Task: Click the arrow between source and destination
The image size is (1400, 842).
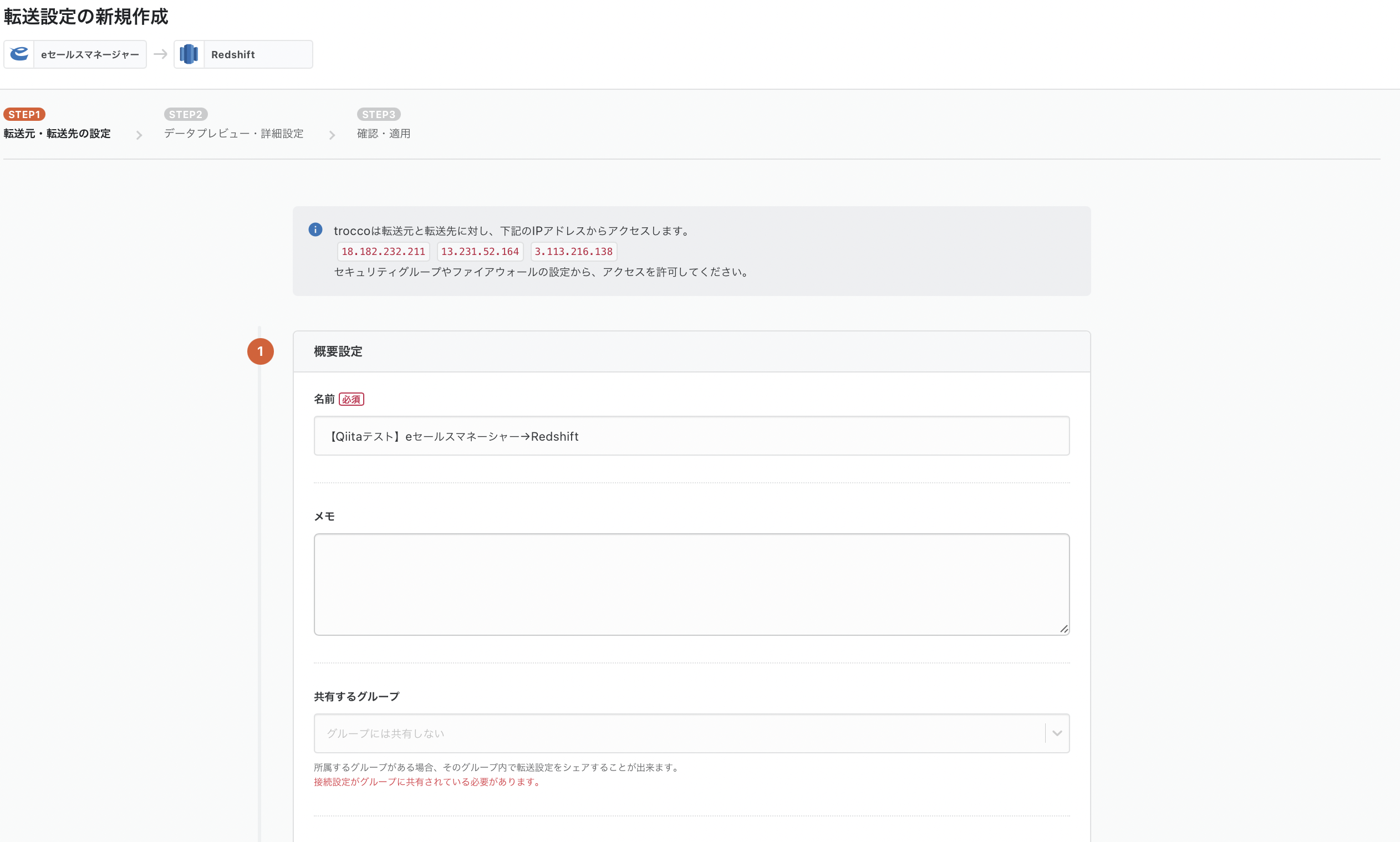Action: click(161, 54)
